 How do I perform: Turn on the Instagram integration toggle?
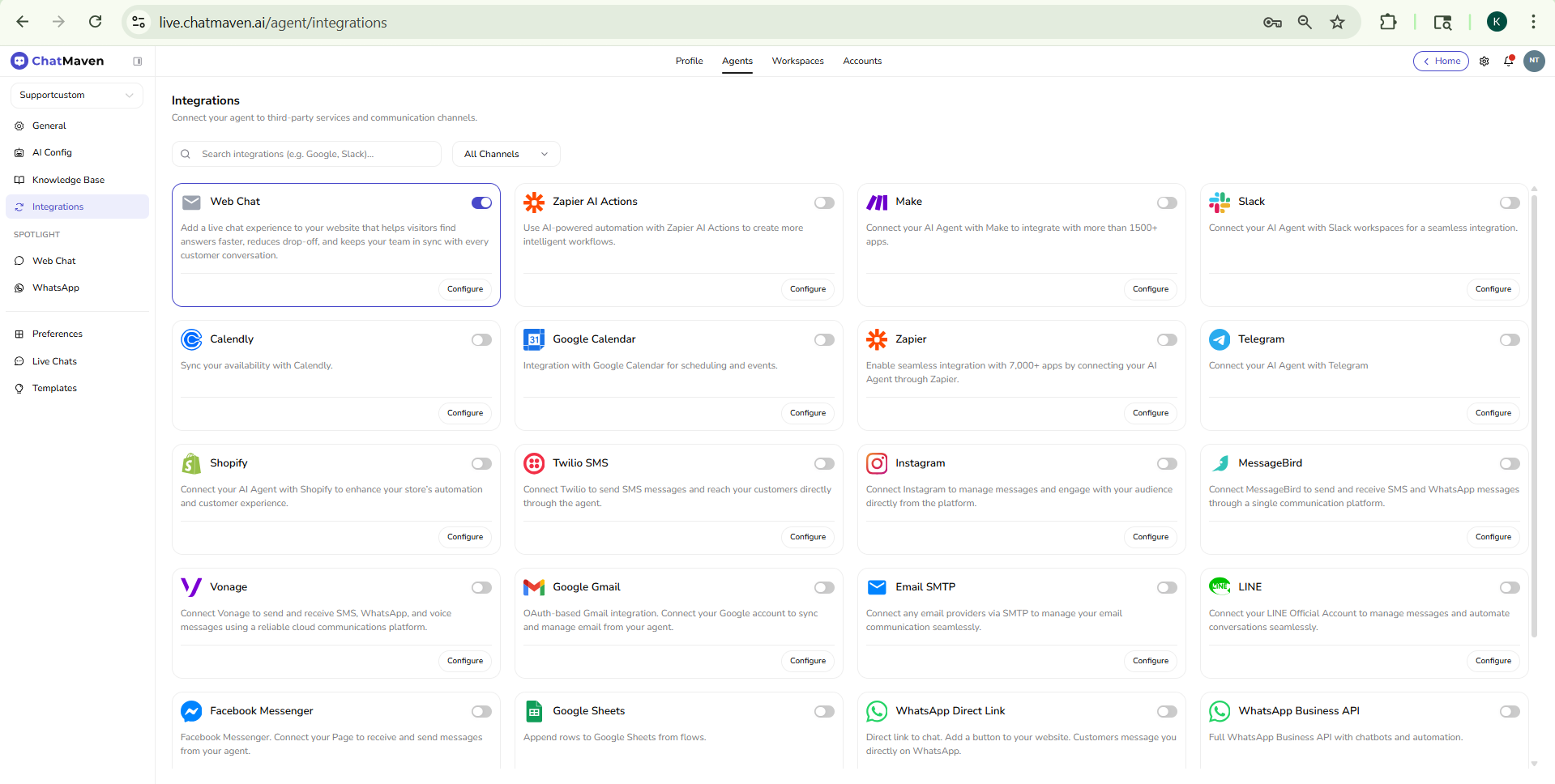coord(1167,463)
